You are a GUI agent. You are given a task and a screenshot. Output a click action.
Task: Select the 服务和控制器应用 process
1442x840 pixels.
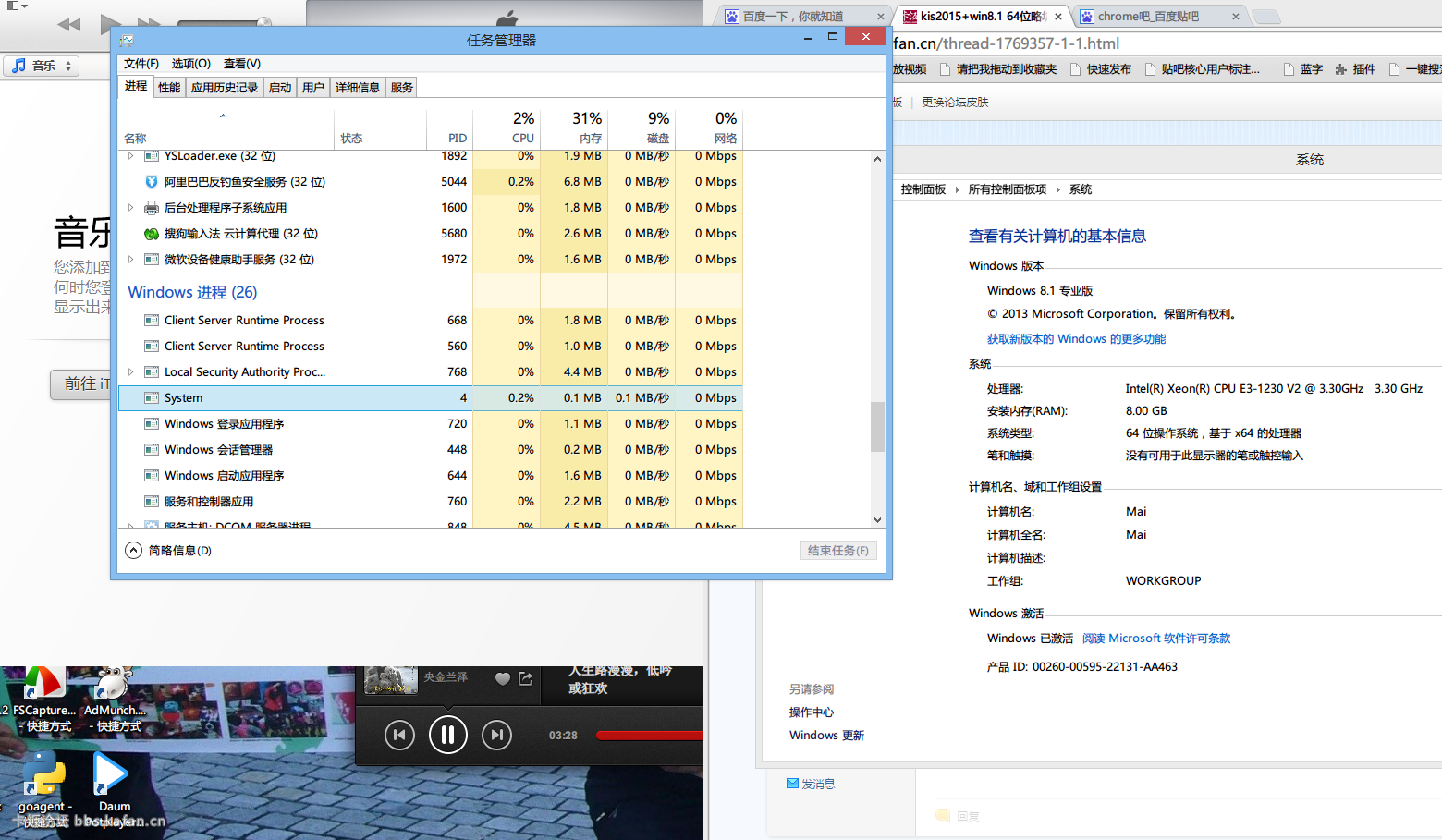tap(209, 502)
